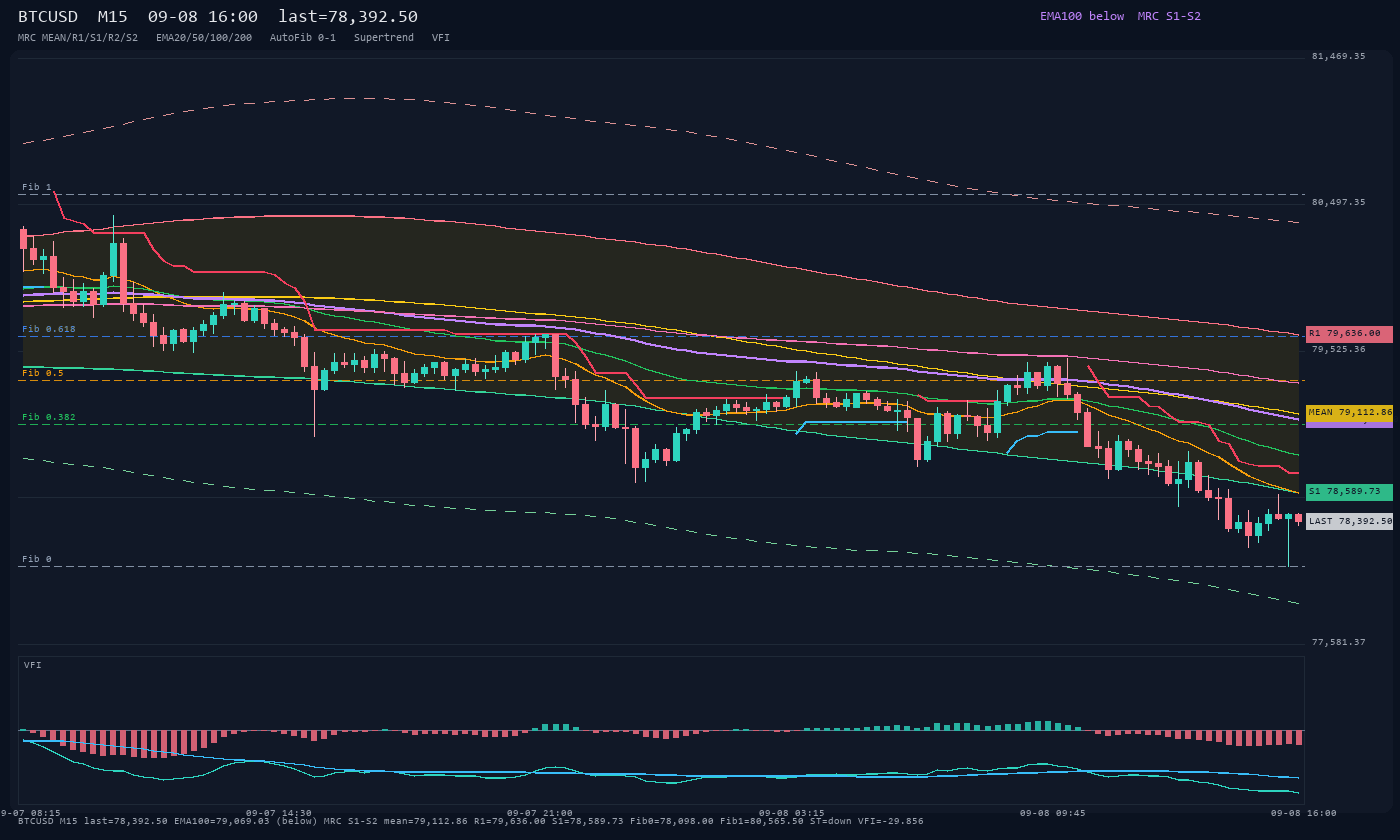
Task: Select the S1 78,589.73 price tag
Action: tap(1349, 492)
